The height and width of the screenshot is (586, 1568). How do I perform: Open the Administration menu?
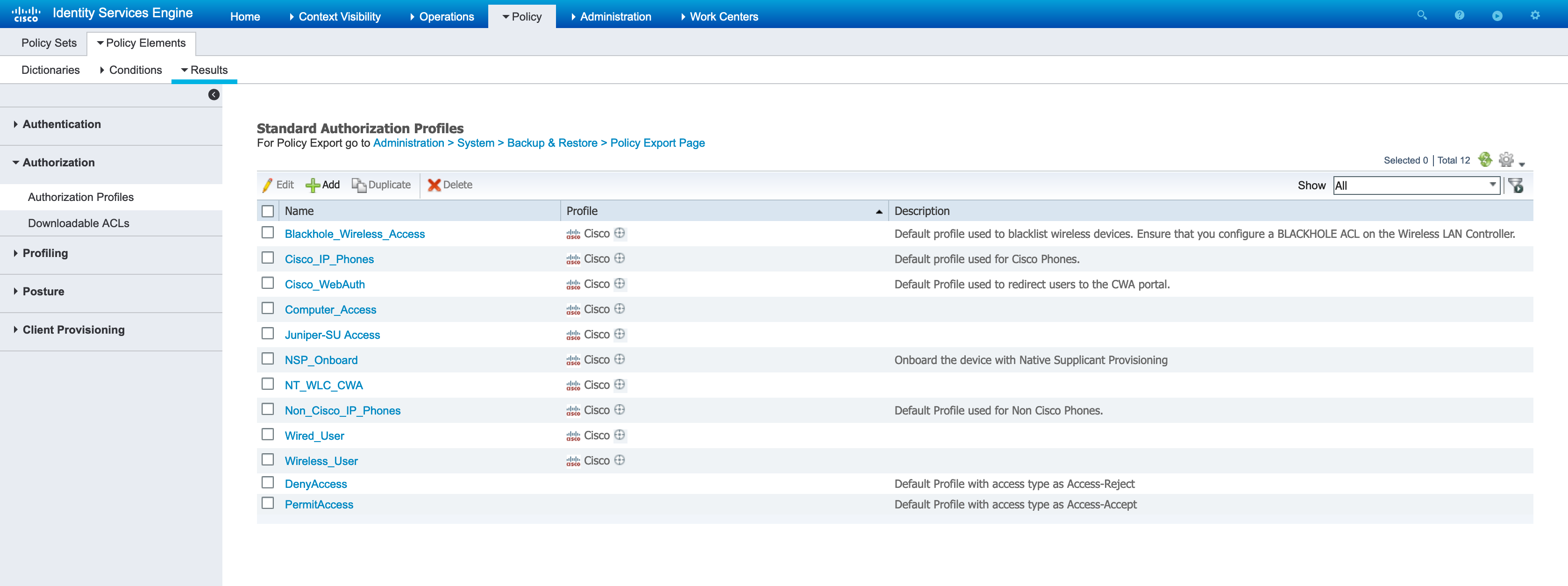pyautogui.click(x=611, y=16)
